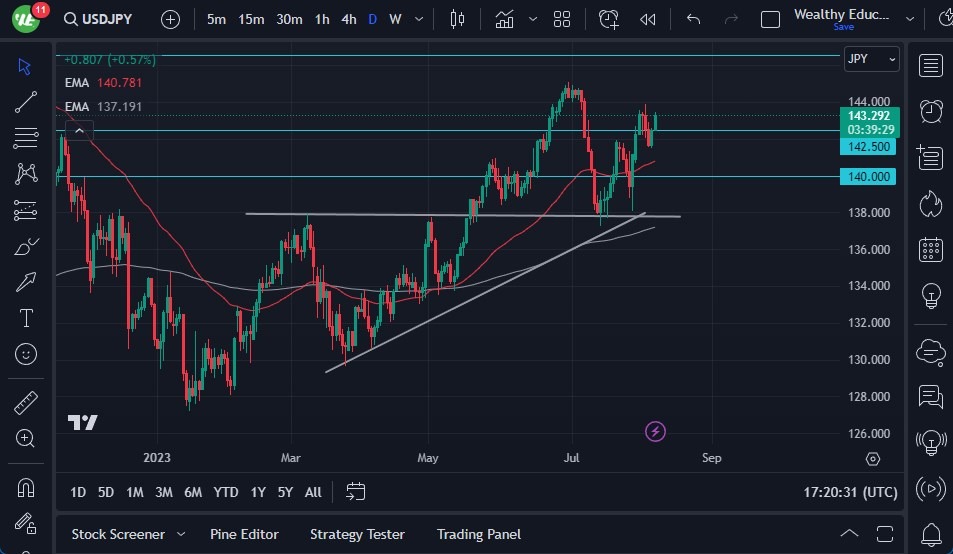The image size is (953, 554).
Task: Switch to 1h timeframe
Action: pyautogui.click(x=322, y=19)
